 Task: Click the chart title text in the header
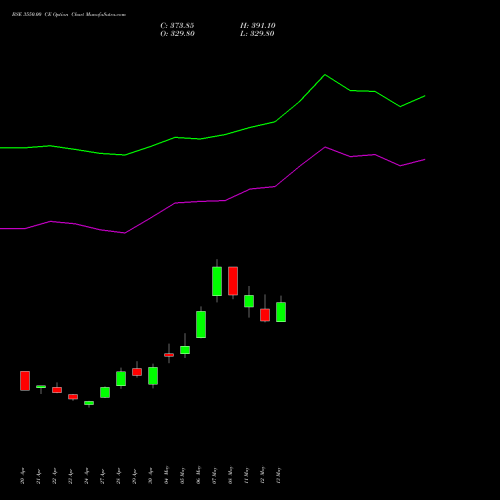click(69, 15)
